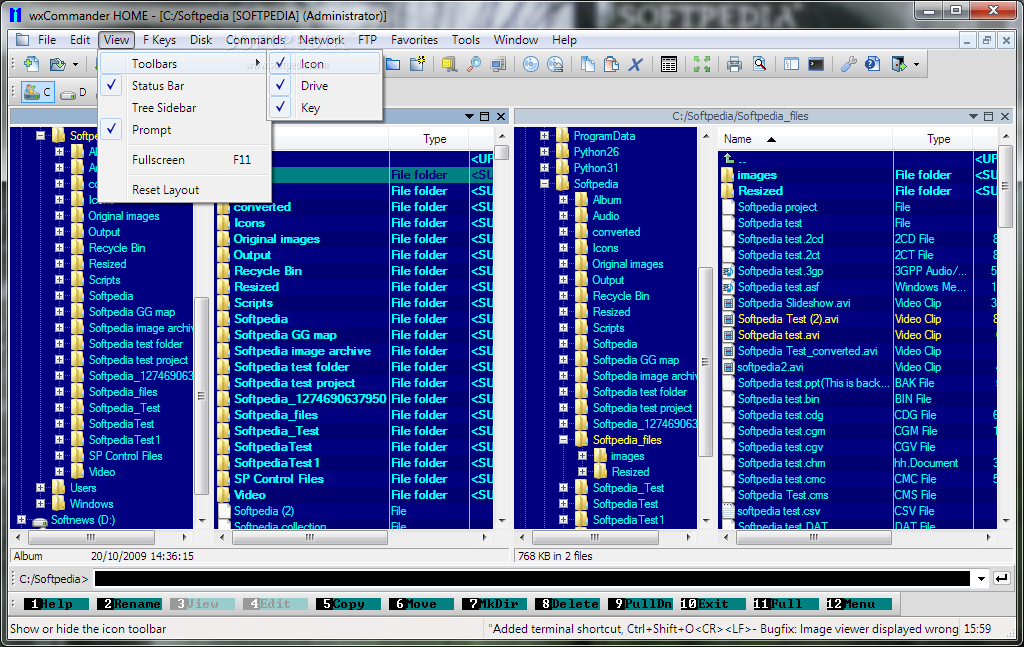Click the command prompt input field
1024x647 pixels.
point(532,579)
